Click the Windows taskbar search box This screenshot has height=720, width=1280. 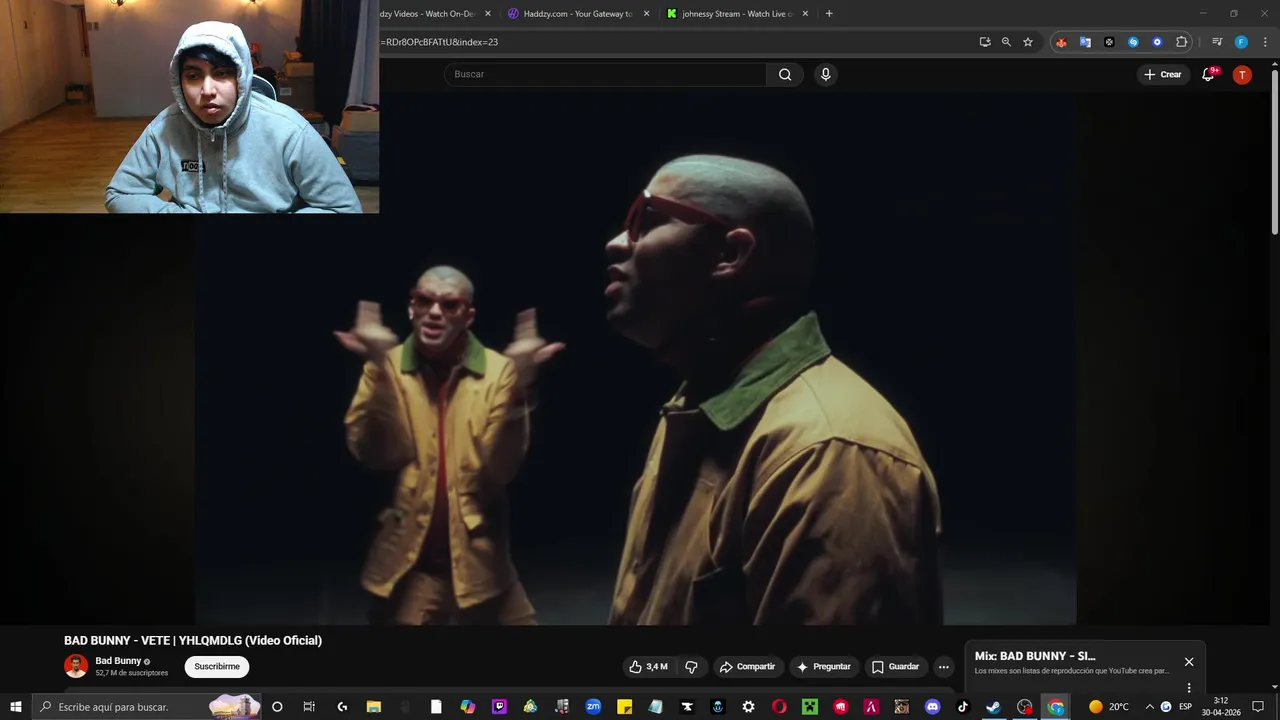click(x=147, y=707)
